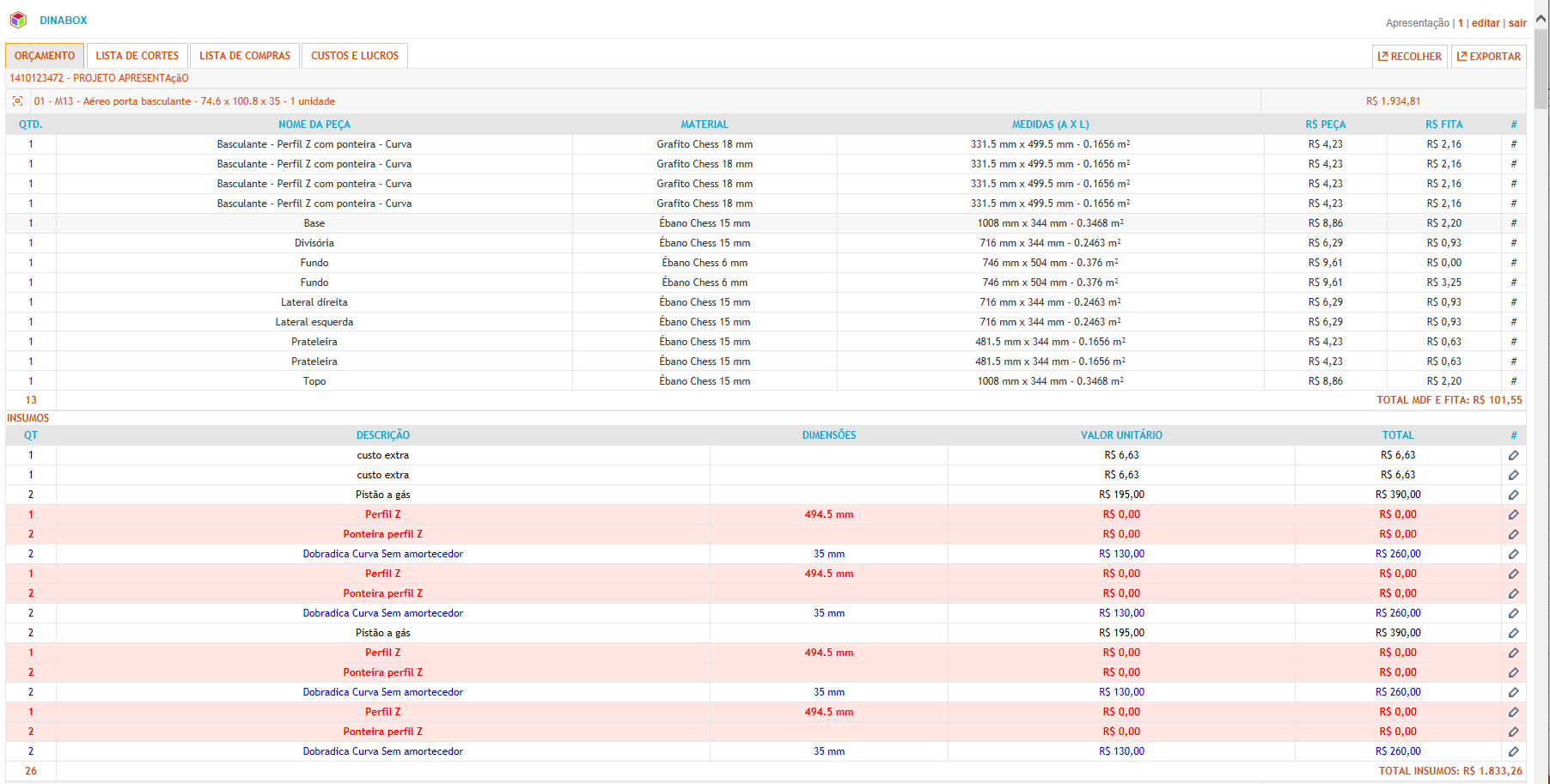Click pencil on last Dobradica Curva Sem amortecedor row
The width and height of the screenshot is (1550, 784).
[x=1513, y=751]
